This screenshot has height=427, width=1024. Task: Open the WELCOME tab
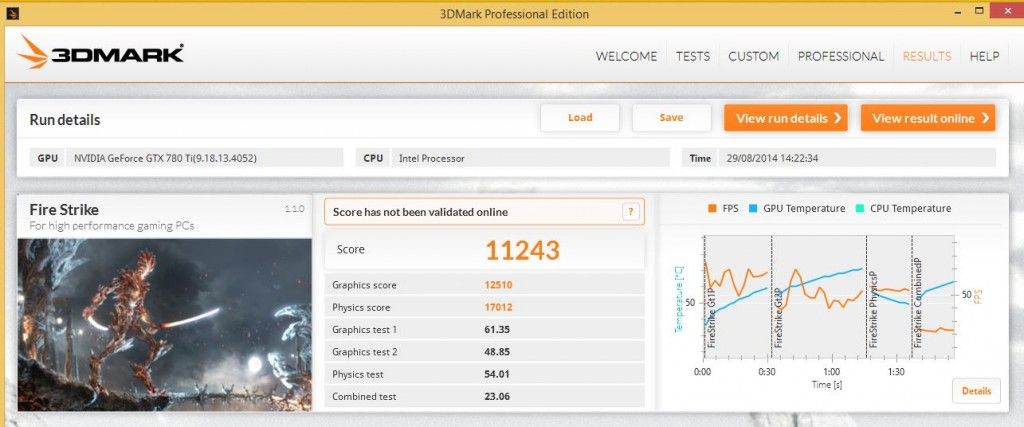[626, 56]
